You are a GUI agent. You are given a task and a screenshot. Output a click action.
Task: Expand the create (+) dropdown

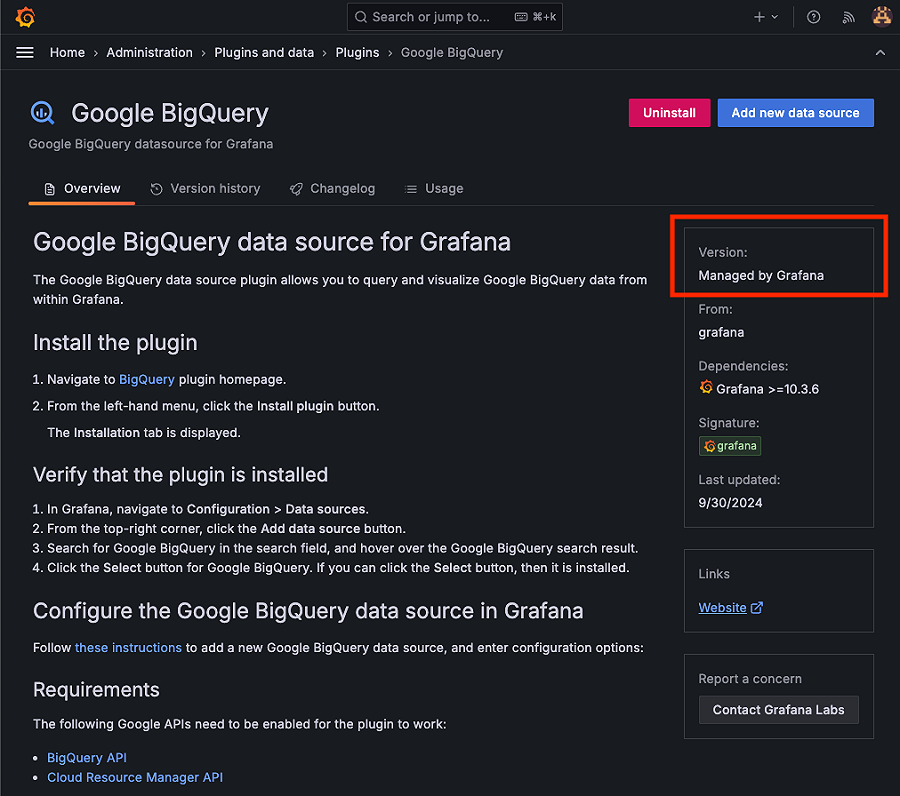click(x=765, y=16)
